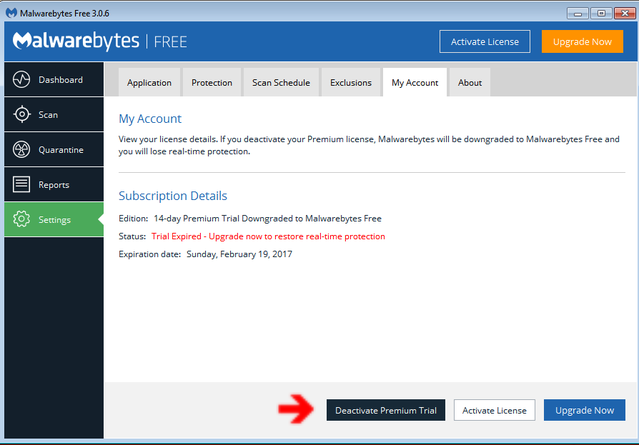Open the Quarantine biohazard icon
Image resolution: width=639 pixels, height=445 pixels.
pyautogui.click(x=21, y=150)
